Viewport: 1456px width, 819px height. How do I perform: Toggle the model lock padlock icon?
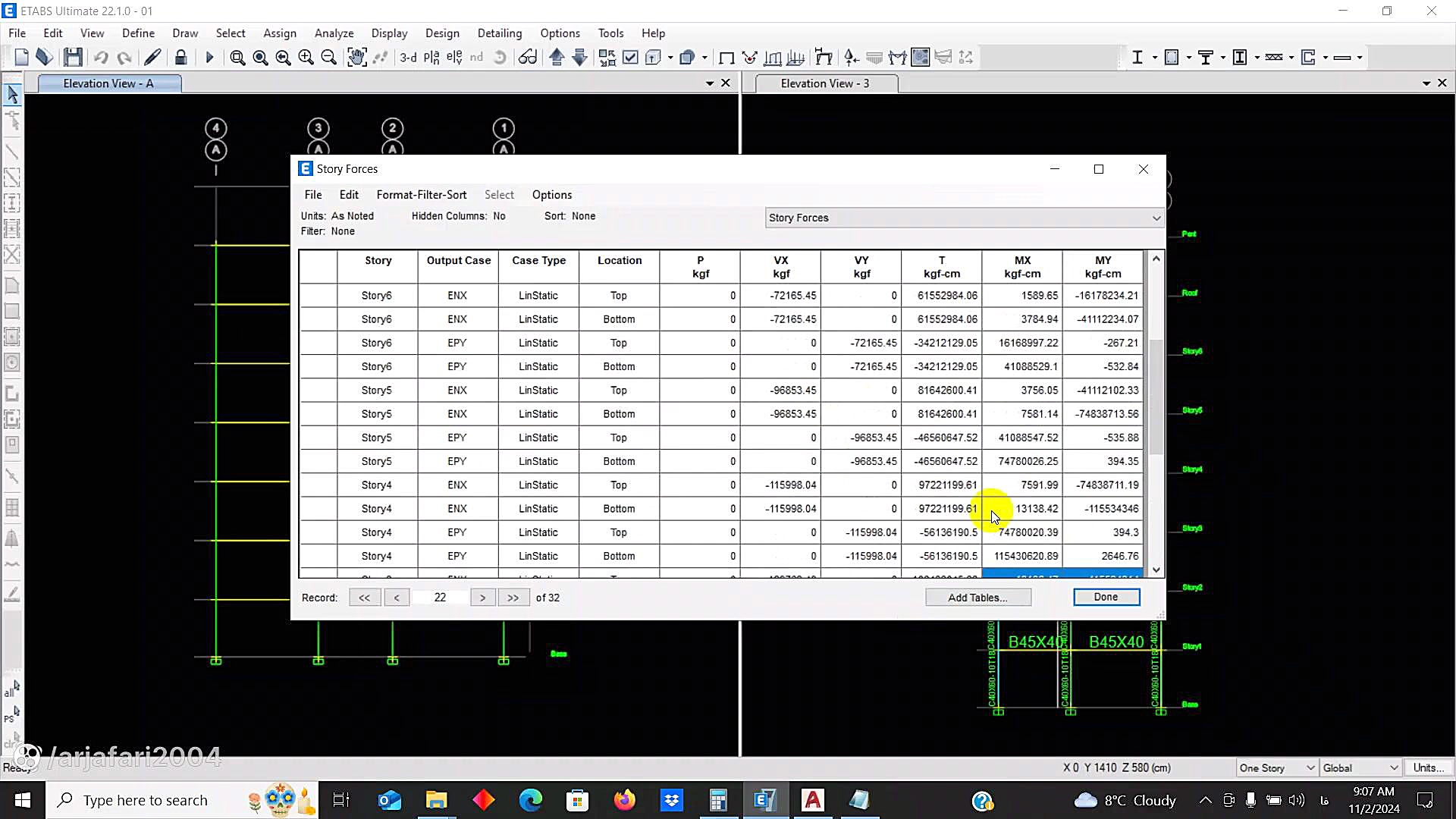(180, 58)
